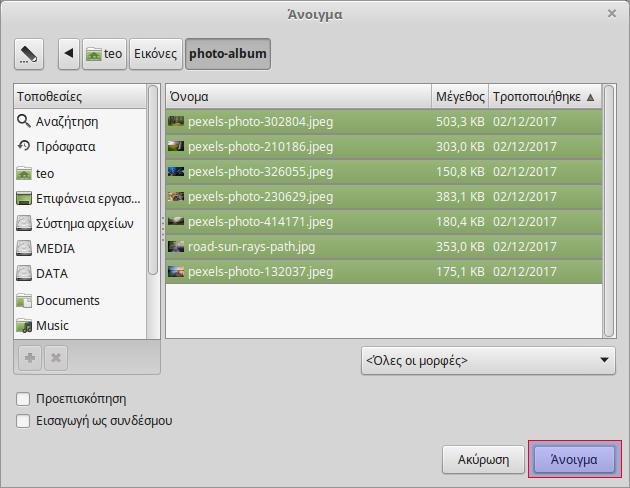Click the left arrow path navigation button
The image size is (630, 488).
coord(69,54)
